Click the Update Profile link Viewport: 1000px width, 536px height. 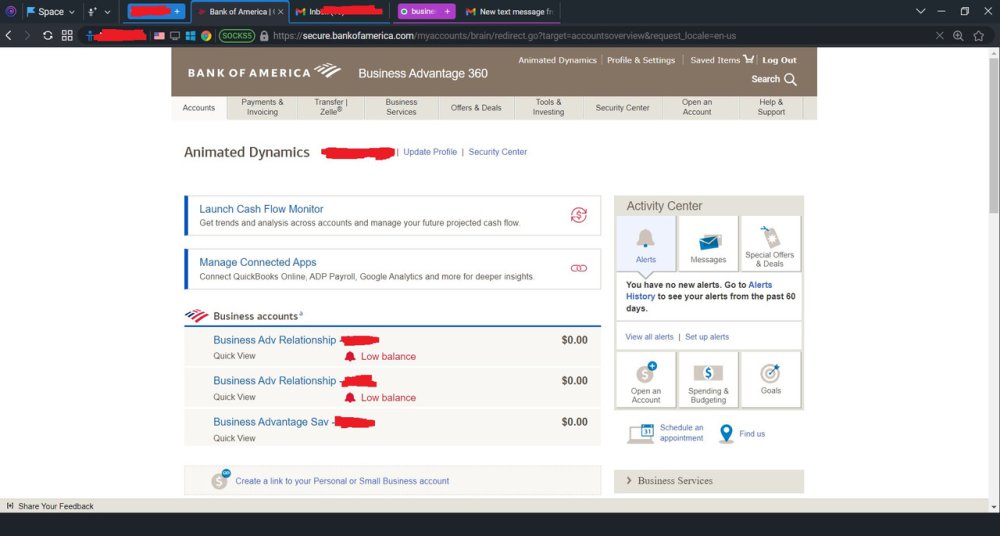point(430,152)
